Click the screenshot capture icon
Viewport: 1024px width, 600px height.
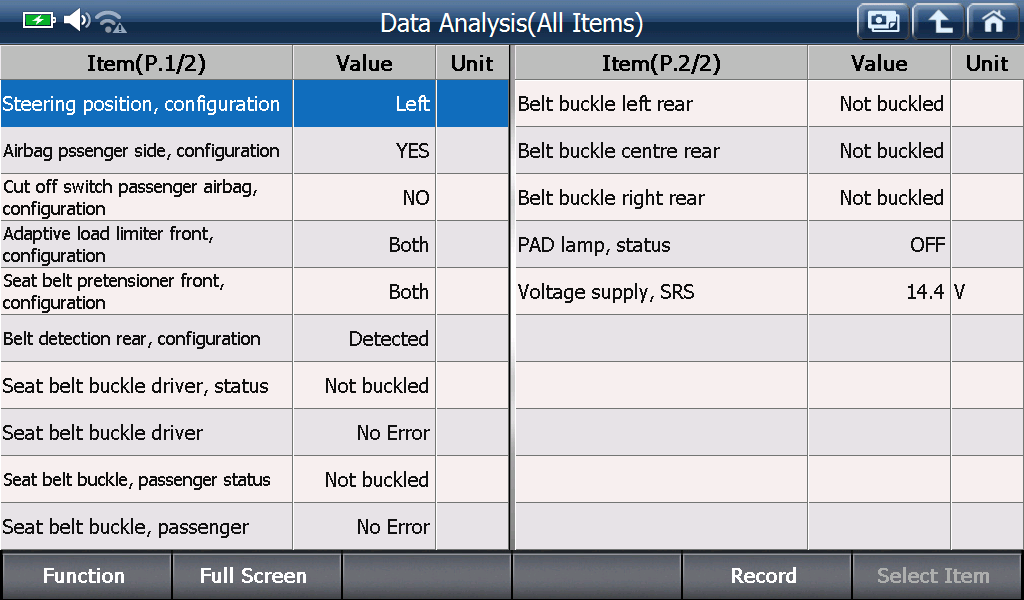pyautogui.click(x=883, y=22)
